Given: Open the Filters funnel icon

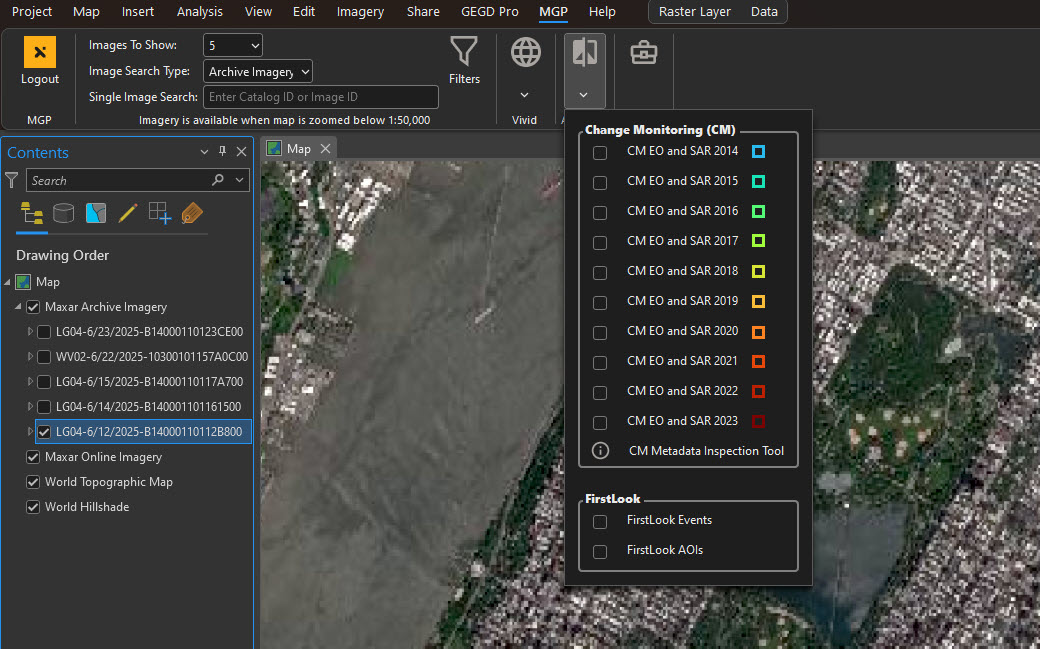Looking at the screenshot, I should click(464, 51).
